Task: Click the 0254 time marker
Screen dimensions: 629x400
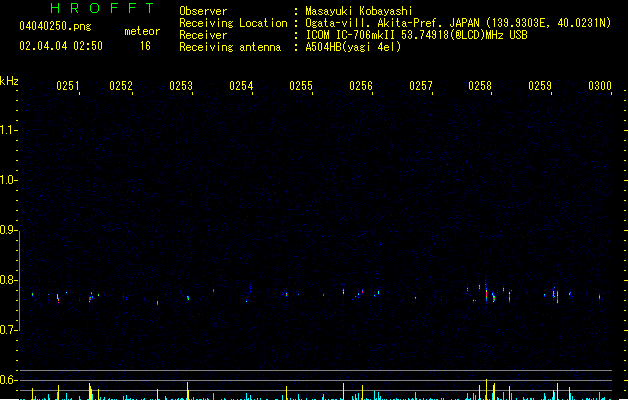Action: (241, 86)
